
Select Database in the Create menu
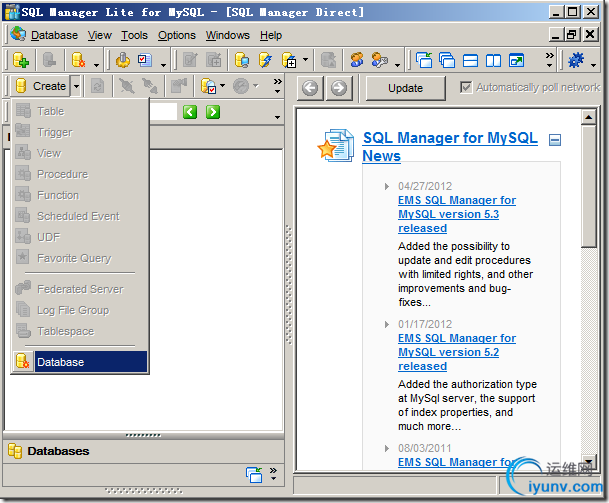point(80,362)
